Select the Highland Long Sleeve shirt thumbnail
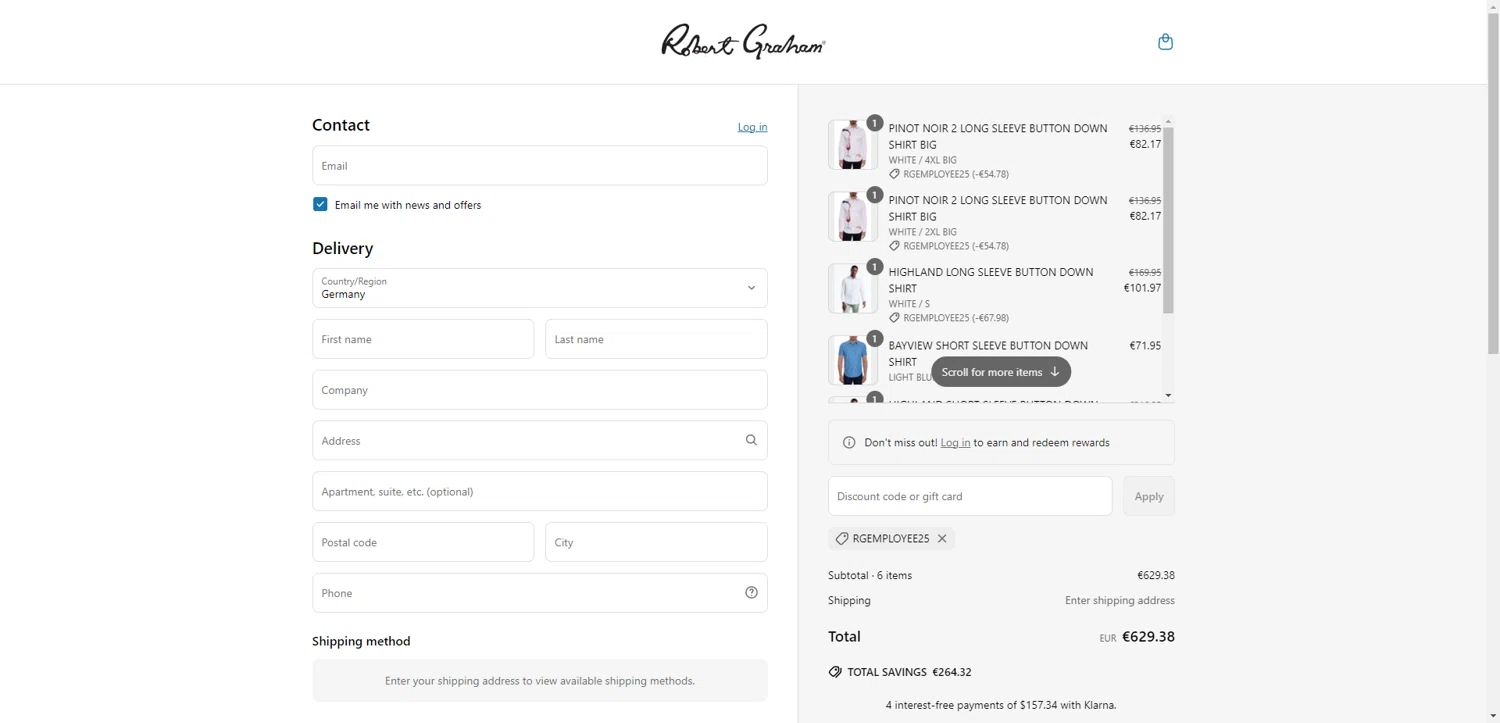This screenshot has width=1500, height=723. [852, 289]
